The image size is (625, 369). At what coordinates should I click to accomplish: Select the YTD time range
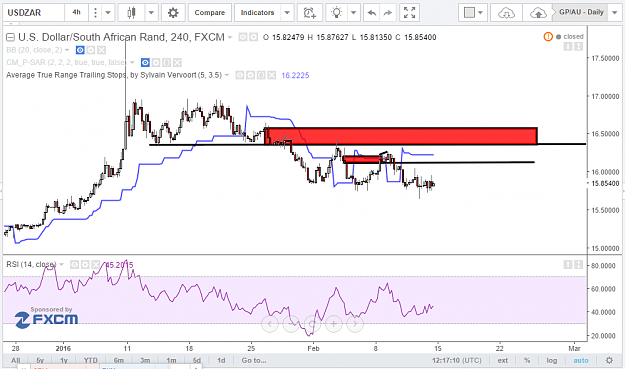(90, 360)
